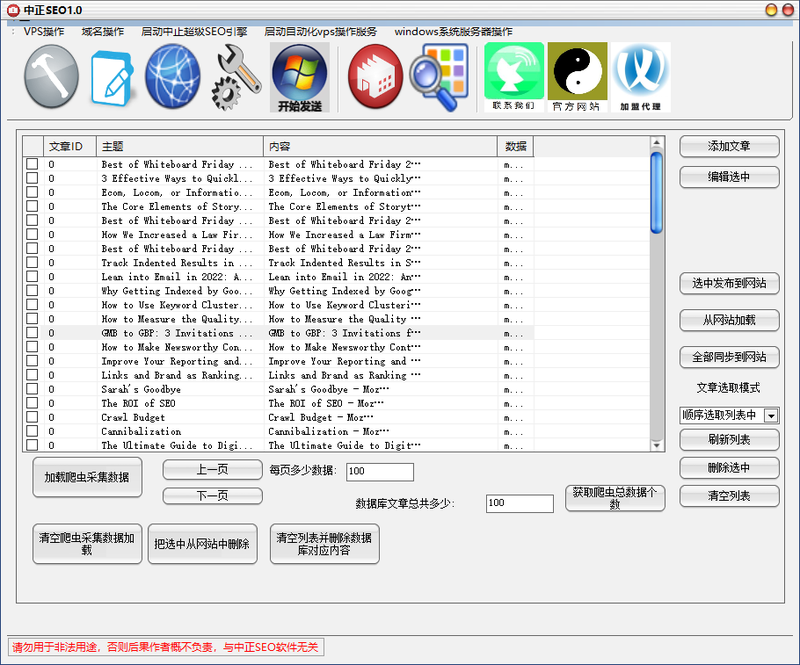Click the 联系我们 satellite dish icon
The height and width of the screenshot is (665, 800).
point(514,77)
